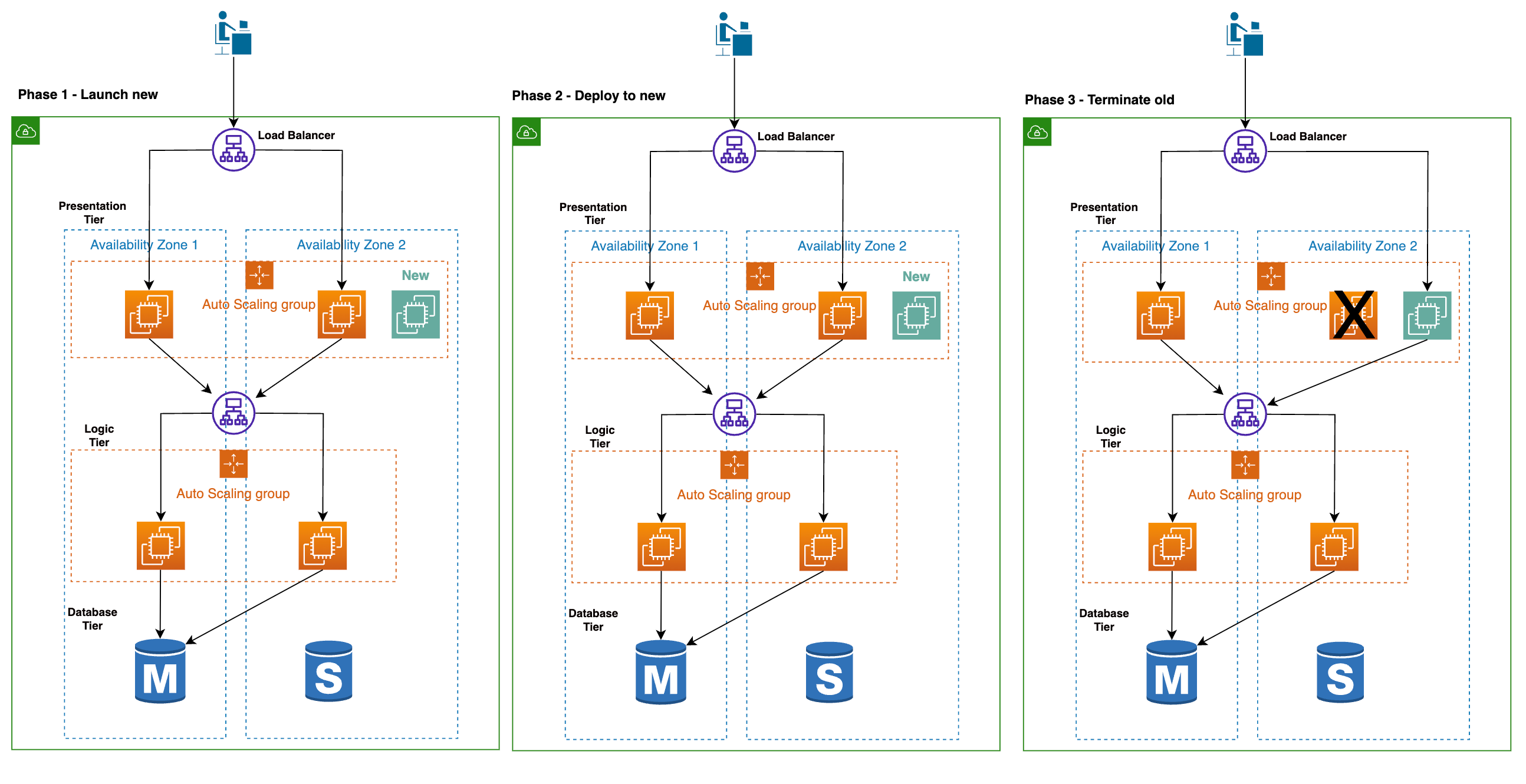Click Phase 2 Zone 1 presentation instance
This screenshot has height=784, width=1526.
click(x=649, y=315)
